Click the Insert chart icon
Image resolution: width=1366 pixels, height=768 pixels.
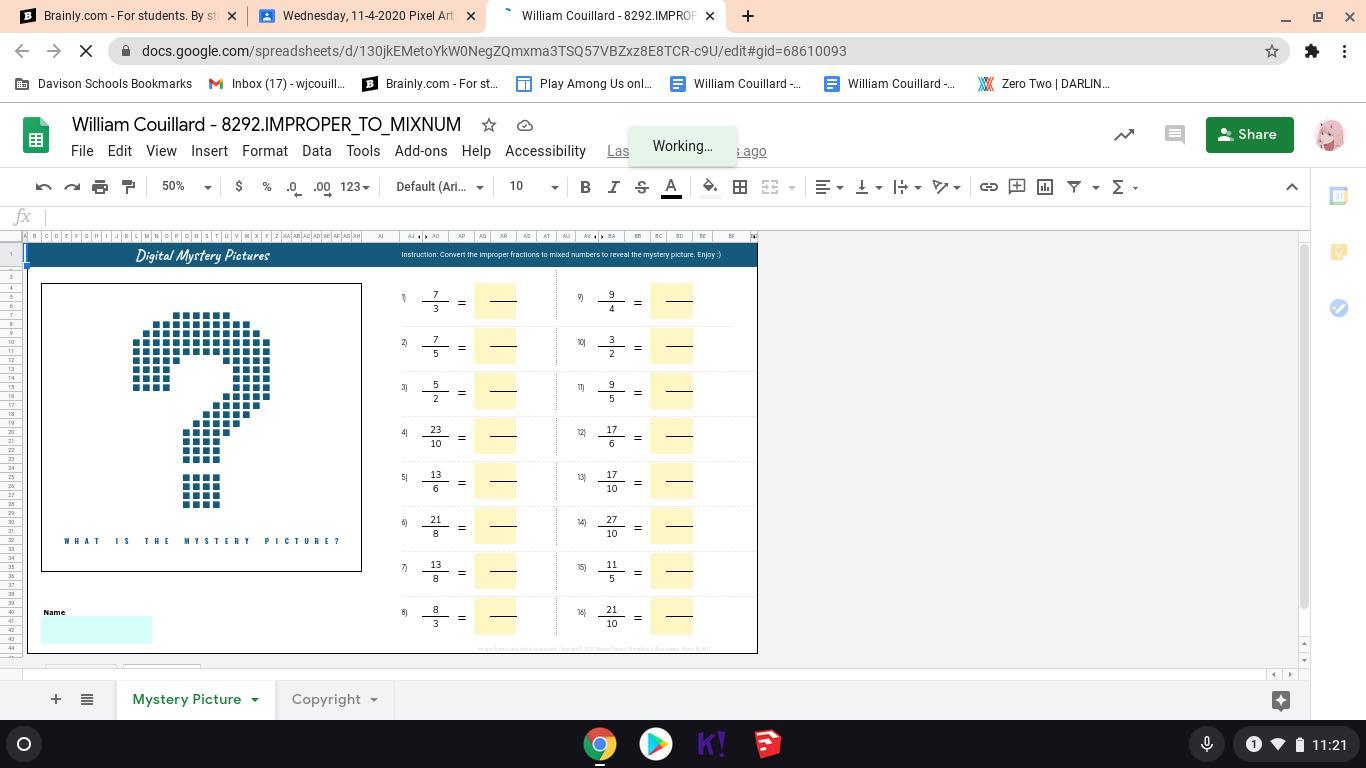click(x=1045, y=187)
